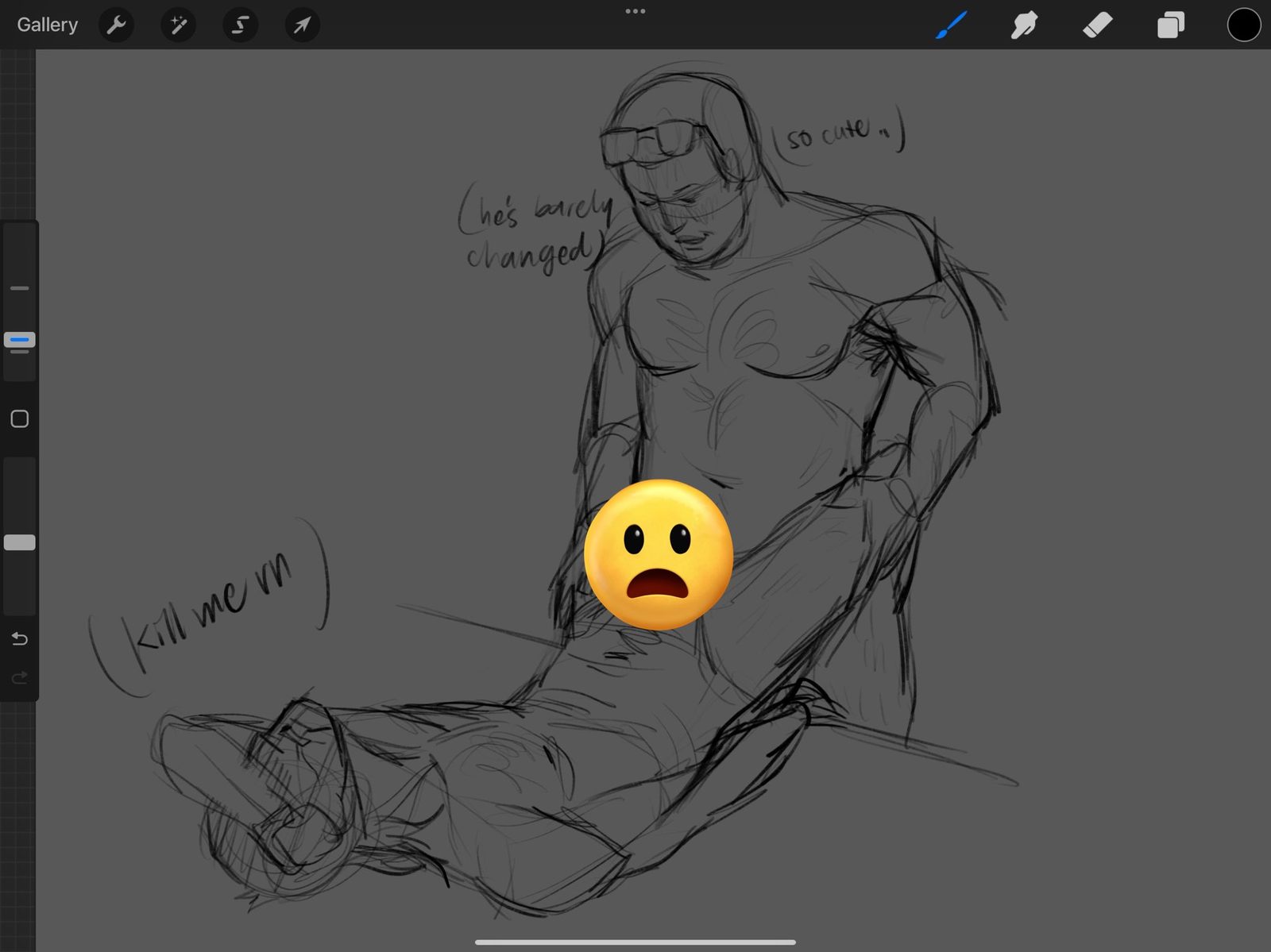The image size is (1271, 952).
Task: Open the Gallery view
Action: coord(47,25)
